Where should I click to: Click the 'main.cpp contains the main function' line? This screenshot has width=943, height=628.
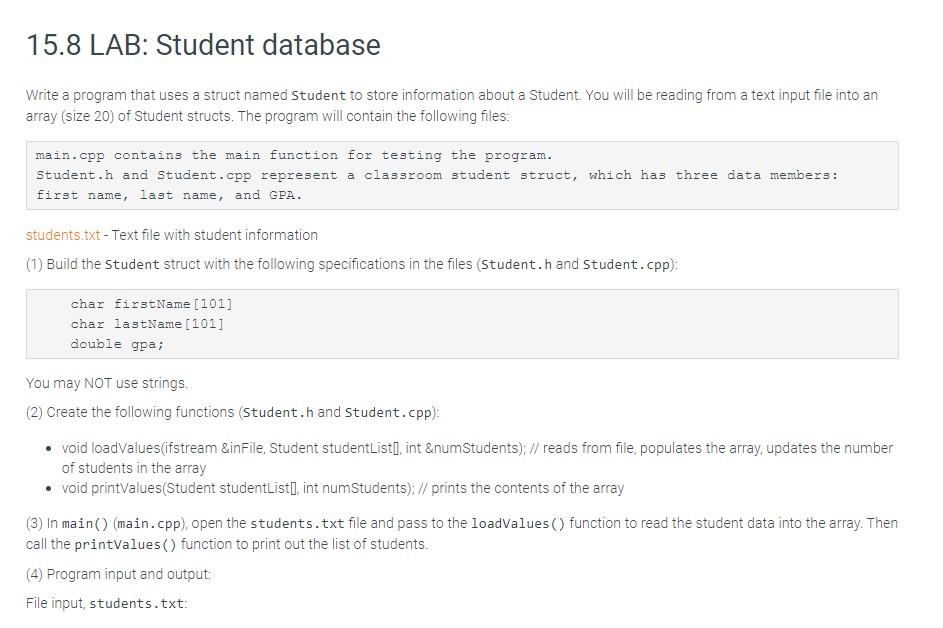pyautogui.click(x=293, y=155)
